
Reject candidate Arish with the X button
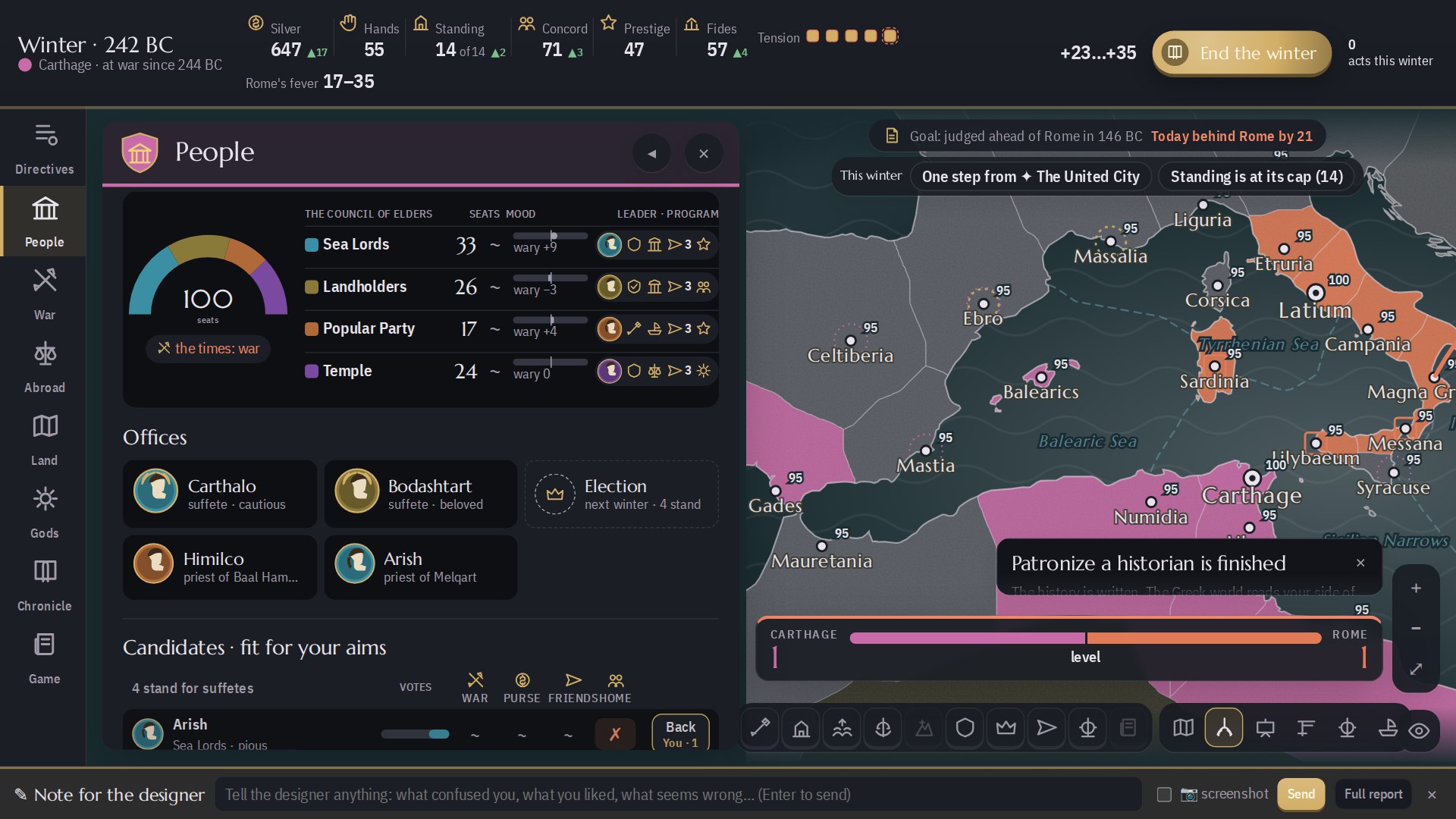tap(615, 733)
